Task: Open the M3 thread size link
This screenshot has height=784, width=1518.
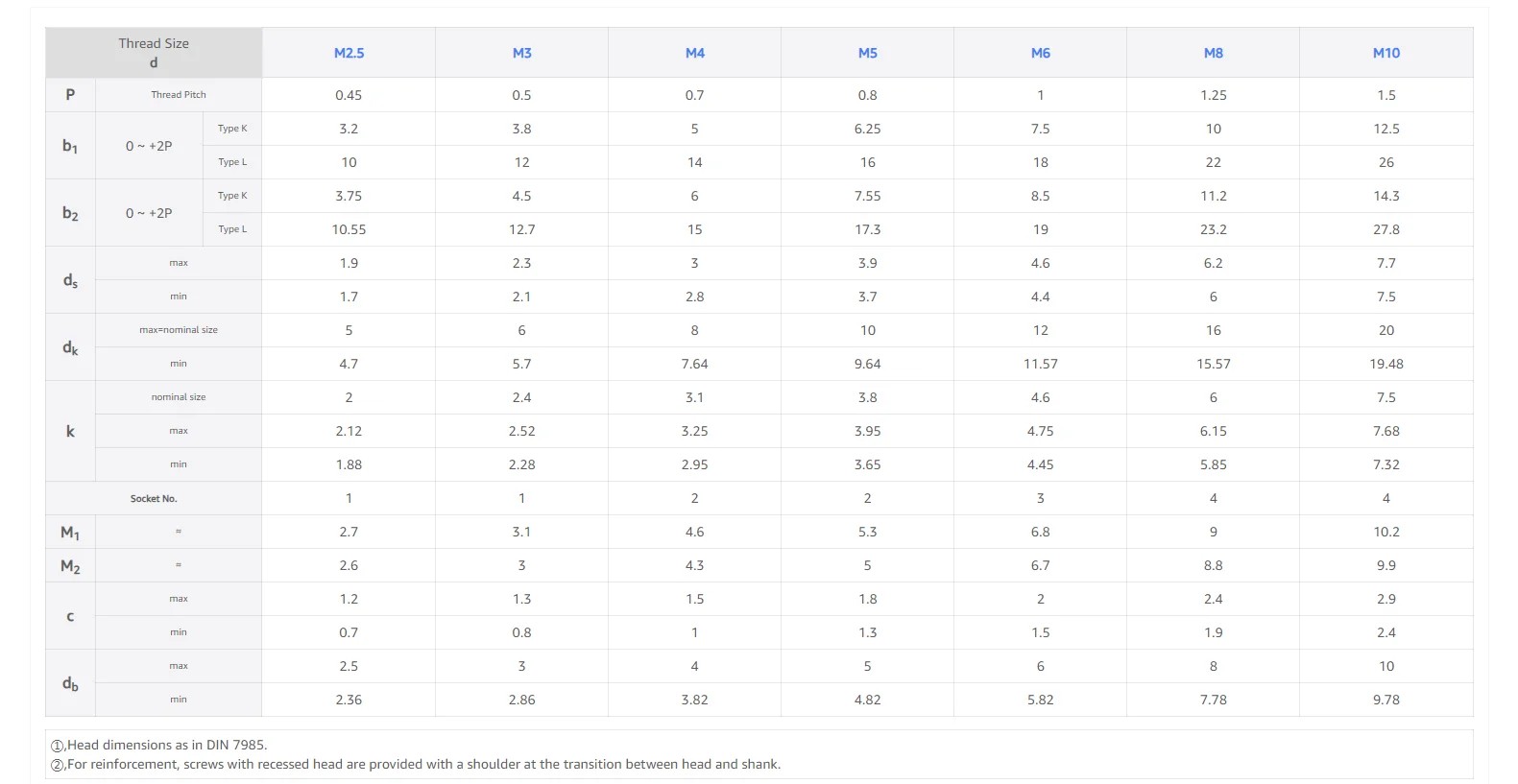Action: [x=521, y=53]
